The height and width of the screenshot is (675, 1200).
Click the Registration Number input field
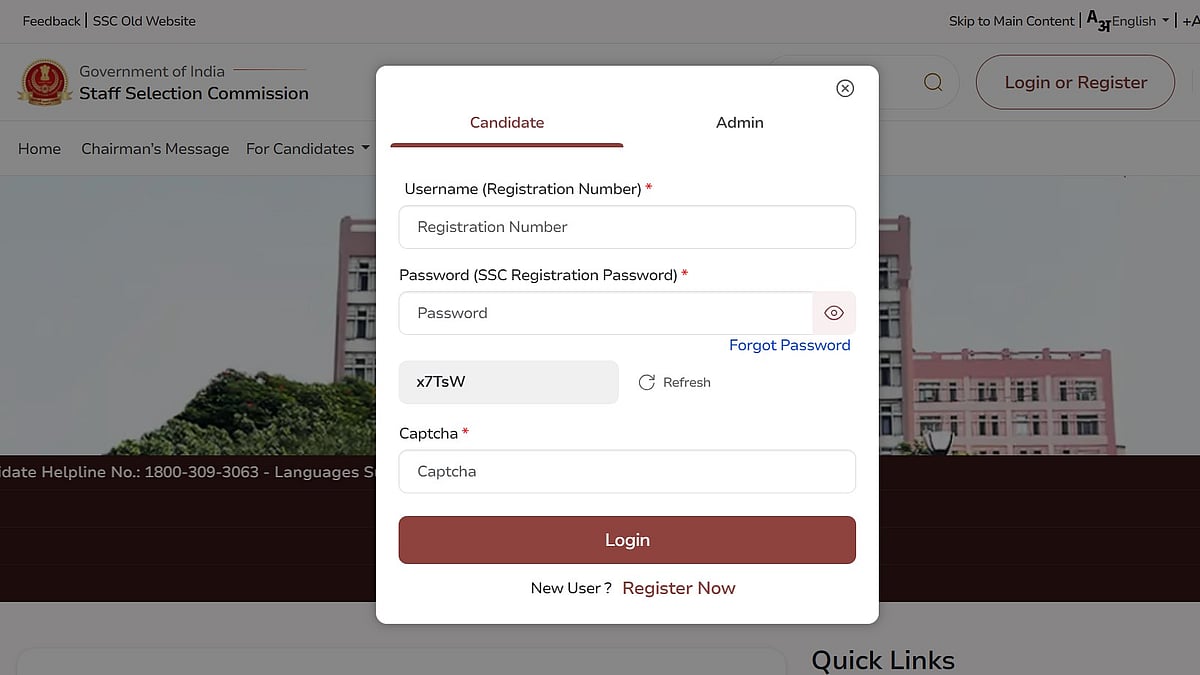[x=627, y=227]
